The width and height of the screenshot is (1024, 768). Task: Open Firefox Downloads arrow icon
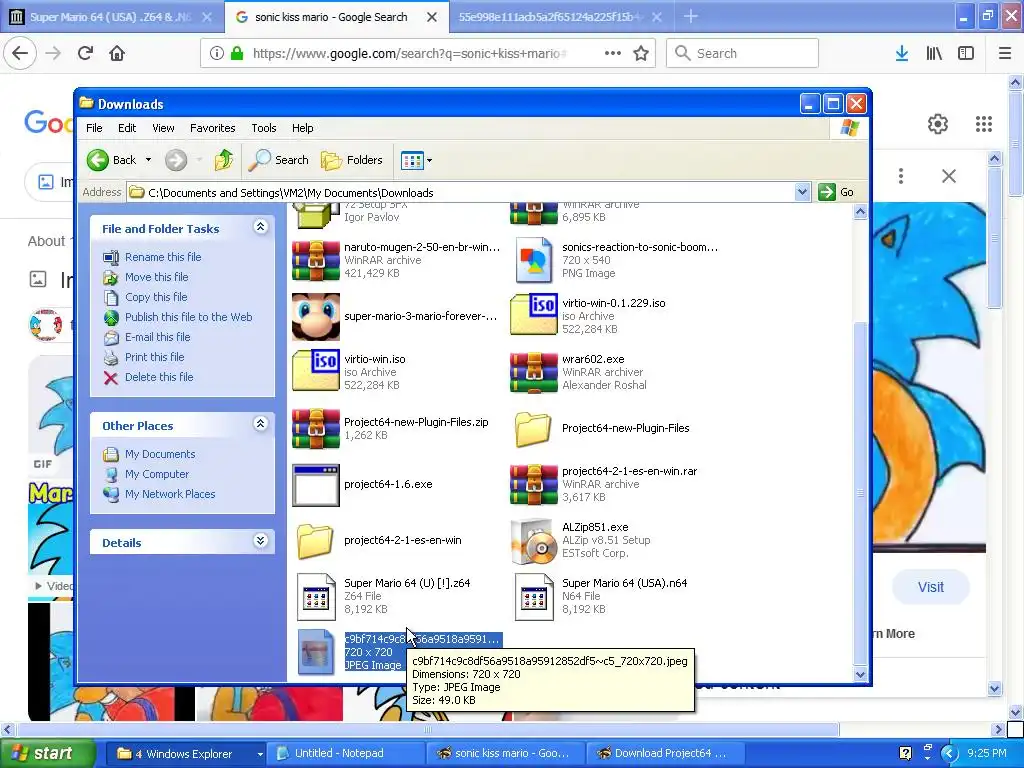coord(902,54)
